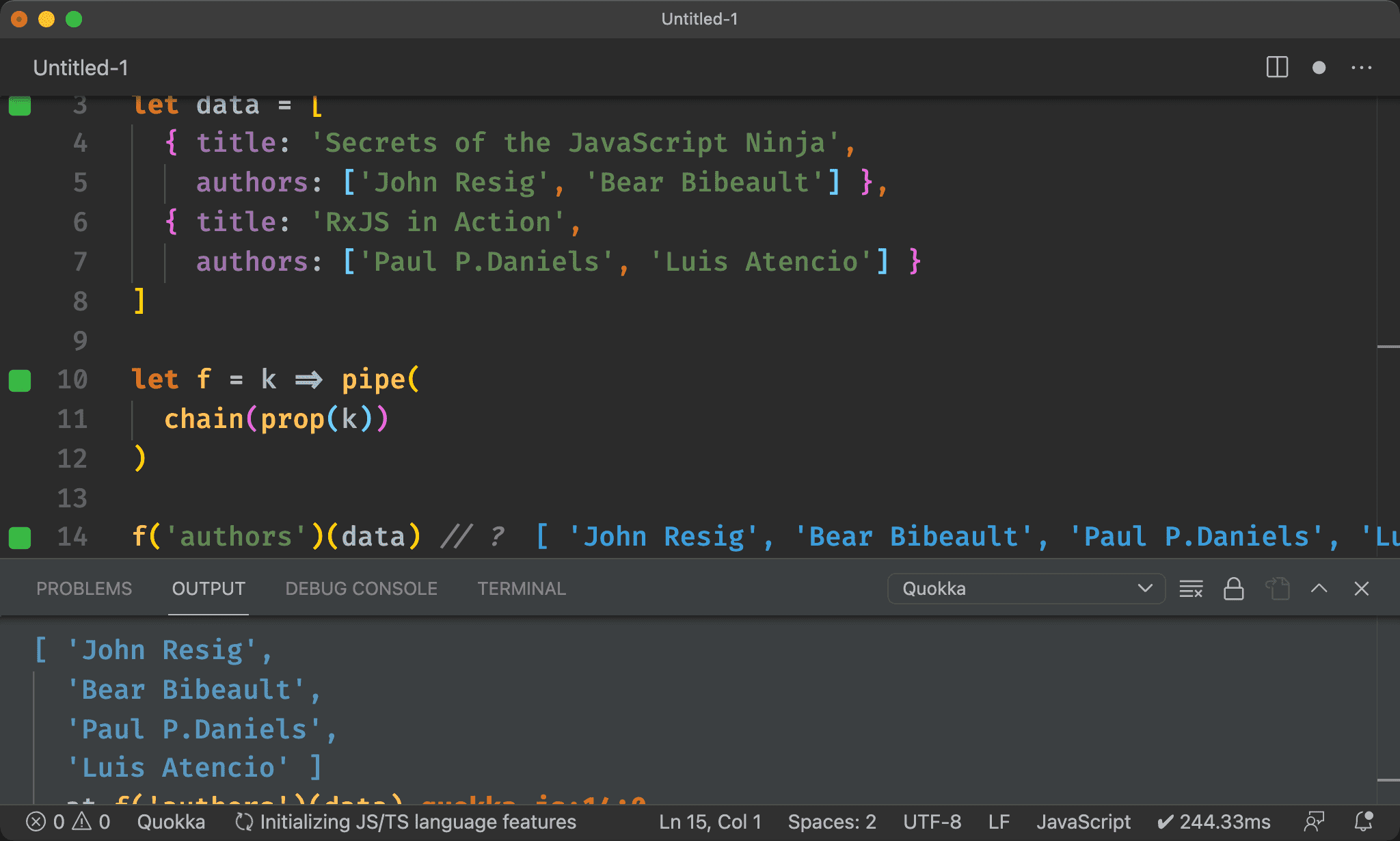
Task: Open the feedback icon in status bar
Action: 1314,822
